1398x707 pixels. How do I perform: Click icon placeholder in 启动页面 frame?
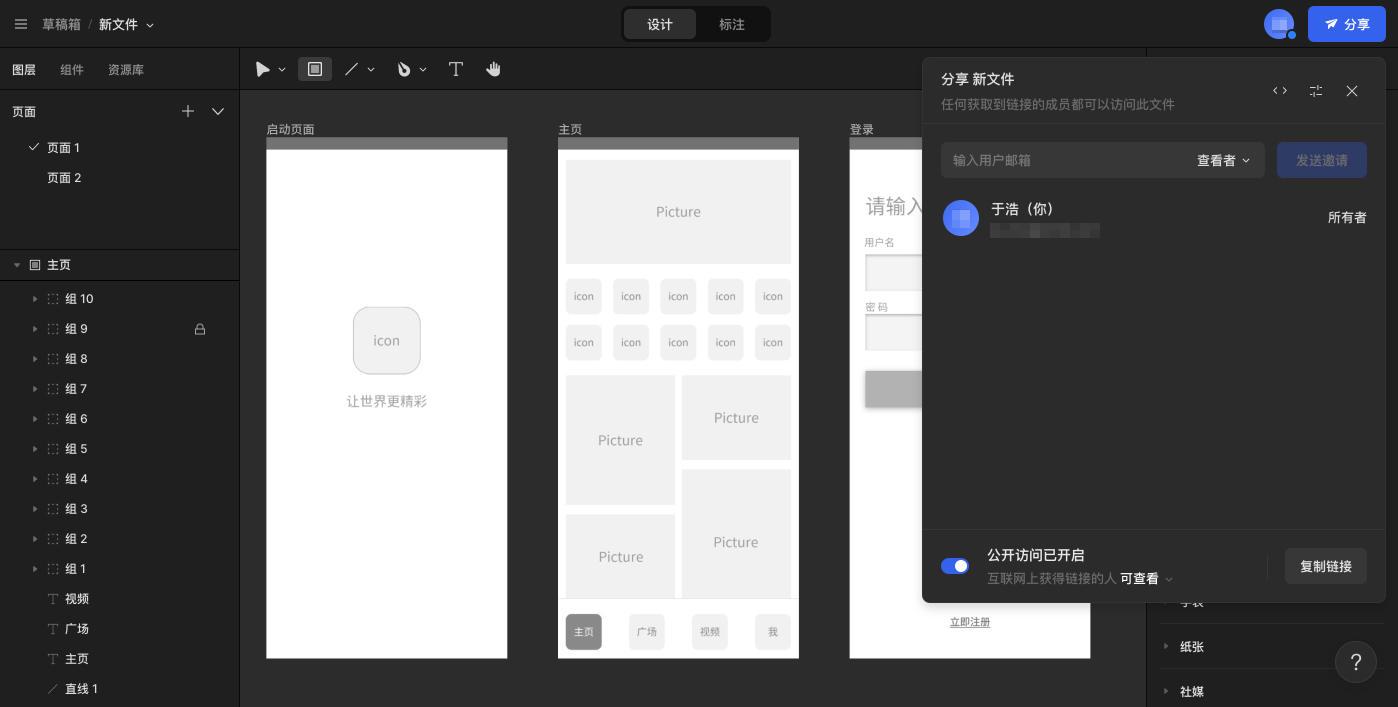(x=387, y=340)
